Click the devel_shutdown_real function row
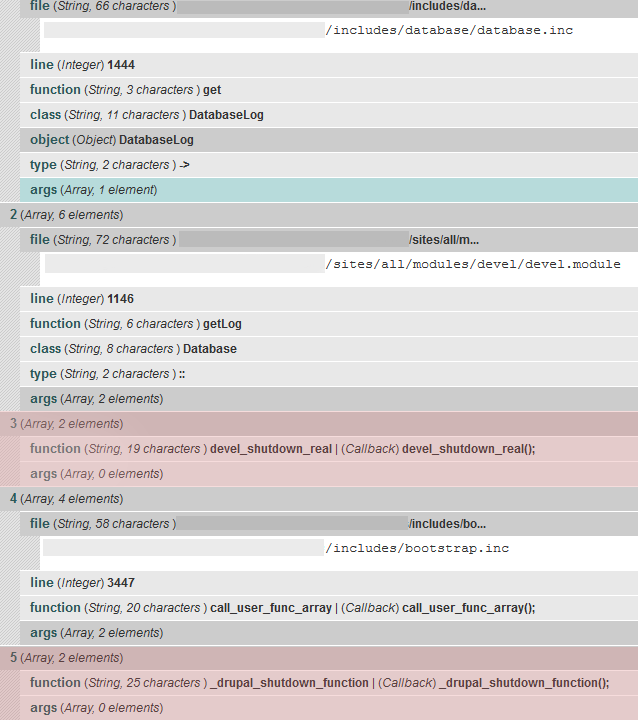638x720 pixels. (283, 449)
